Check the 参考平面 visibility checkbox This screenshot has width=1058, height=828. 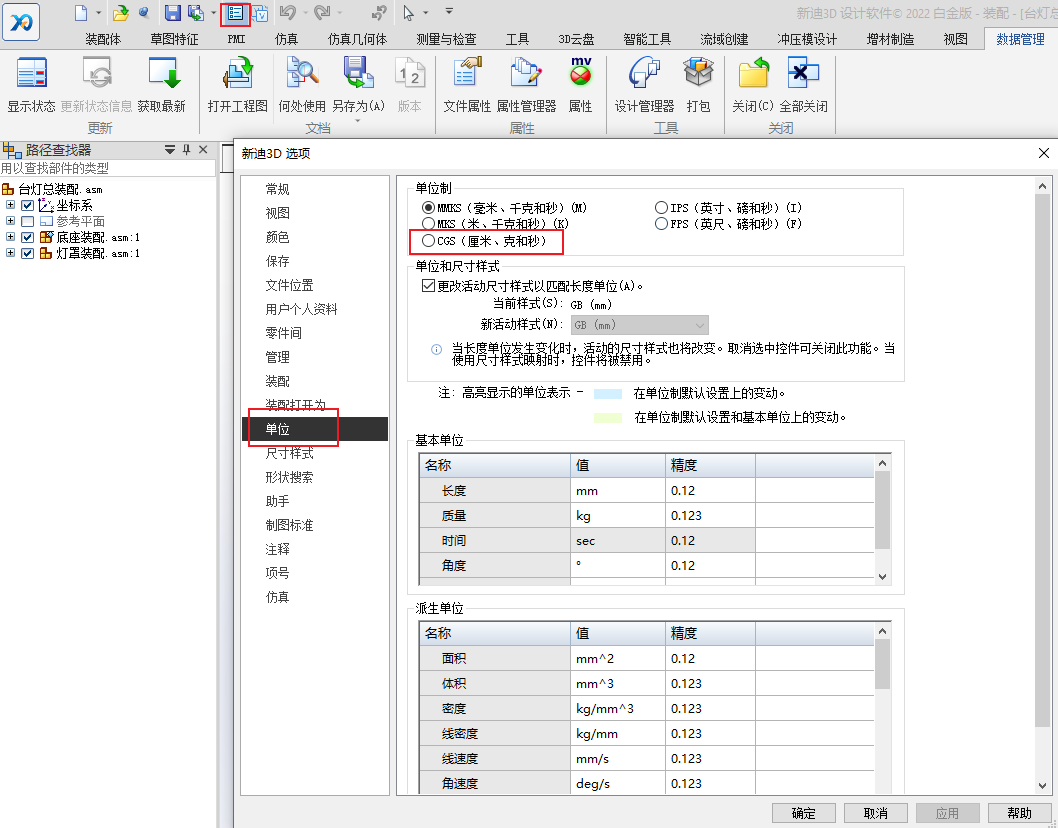pos(28,221)
